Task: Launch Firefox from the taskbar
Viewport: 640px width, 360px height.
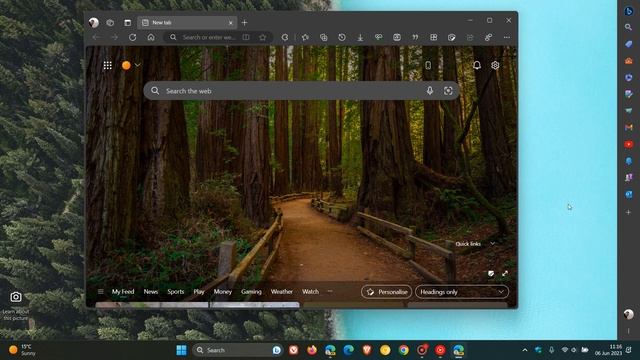Action: (x=312, y=350)
